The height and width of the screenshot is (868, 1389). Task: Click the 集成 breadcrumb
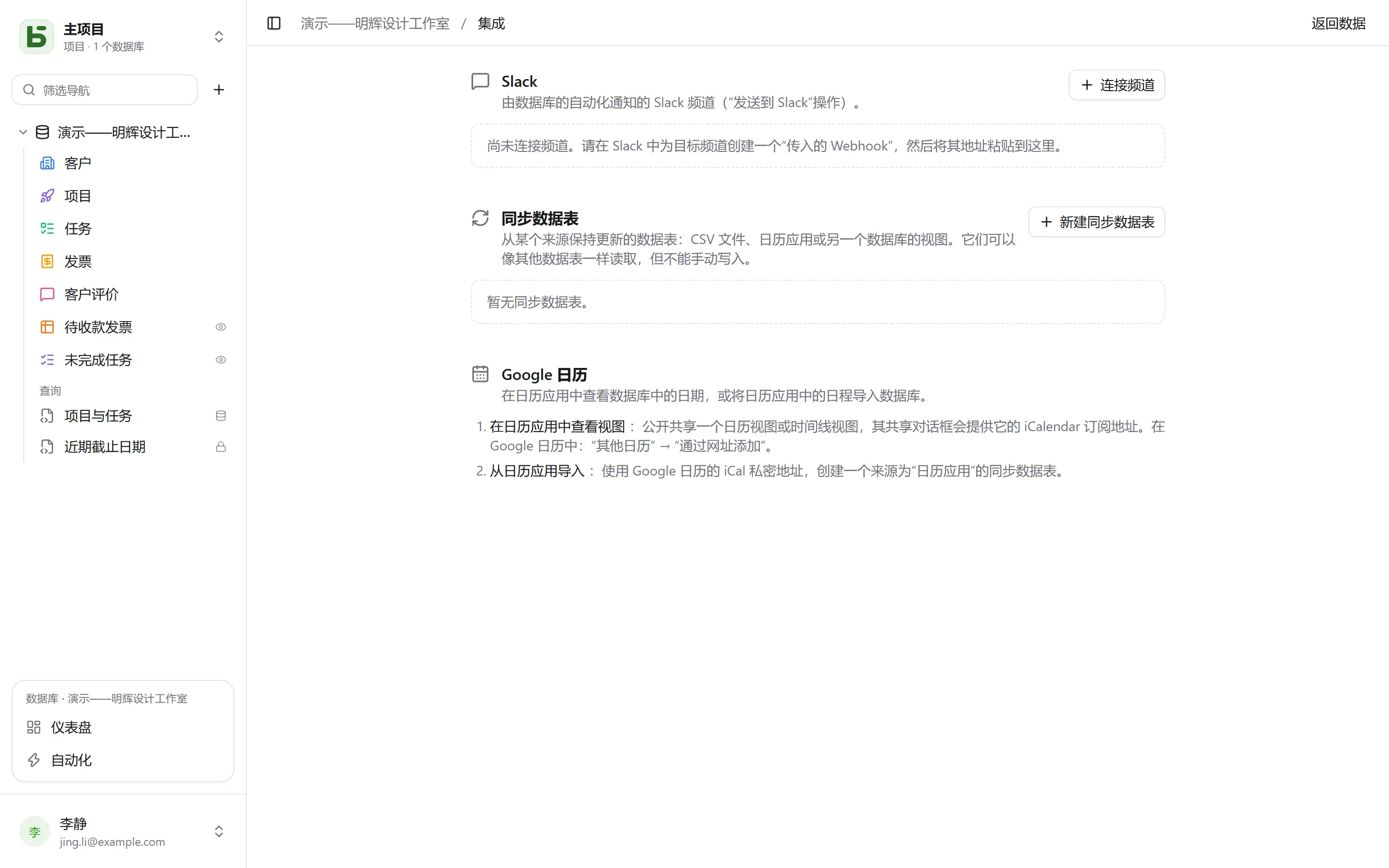pos(491,24)
